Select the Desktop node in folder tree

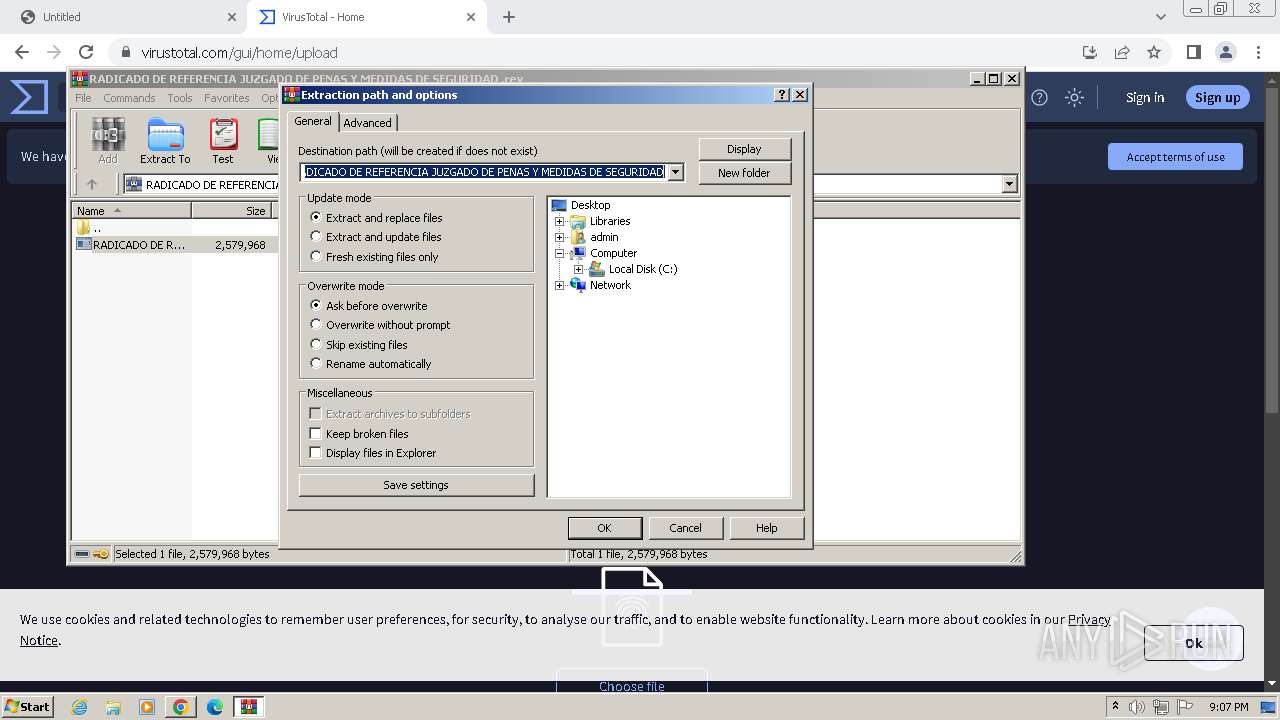581,205
